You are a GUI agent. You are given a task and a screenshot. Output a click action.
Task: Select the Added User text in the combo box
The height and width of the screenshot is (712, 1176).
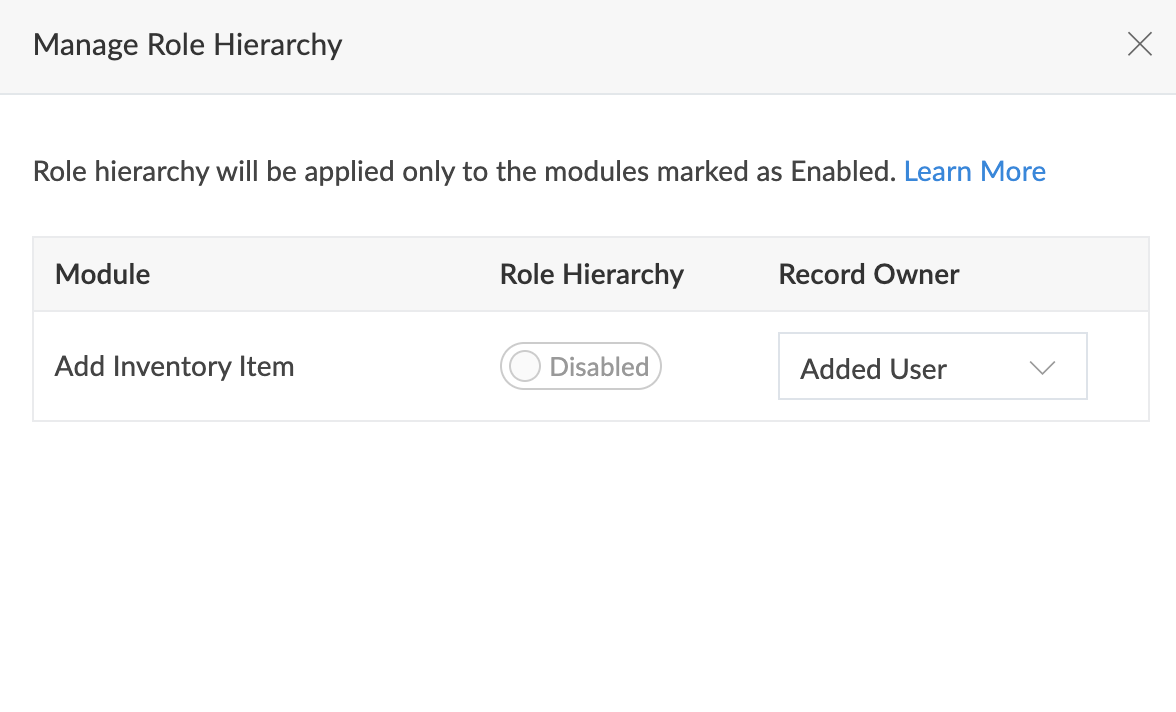tap(873, 369)
